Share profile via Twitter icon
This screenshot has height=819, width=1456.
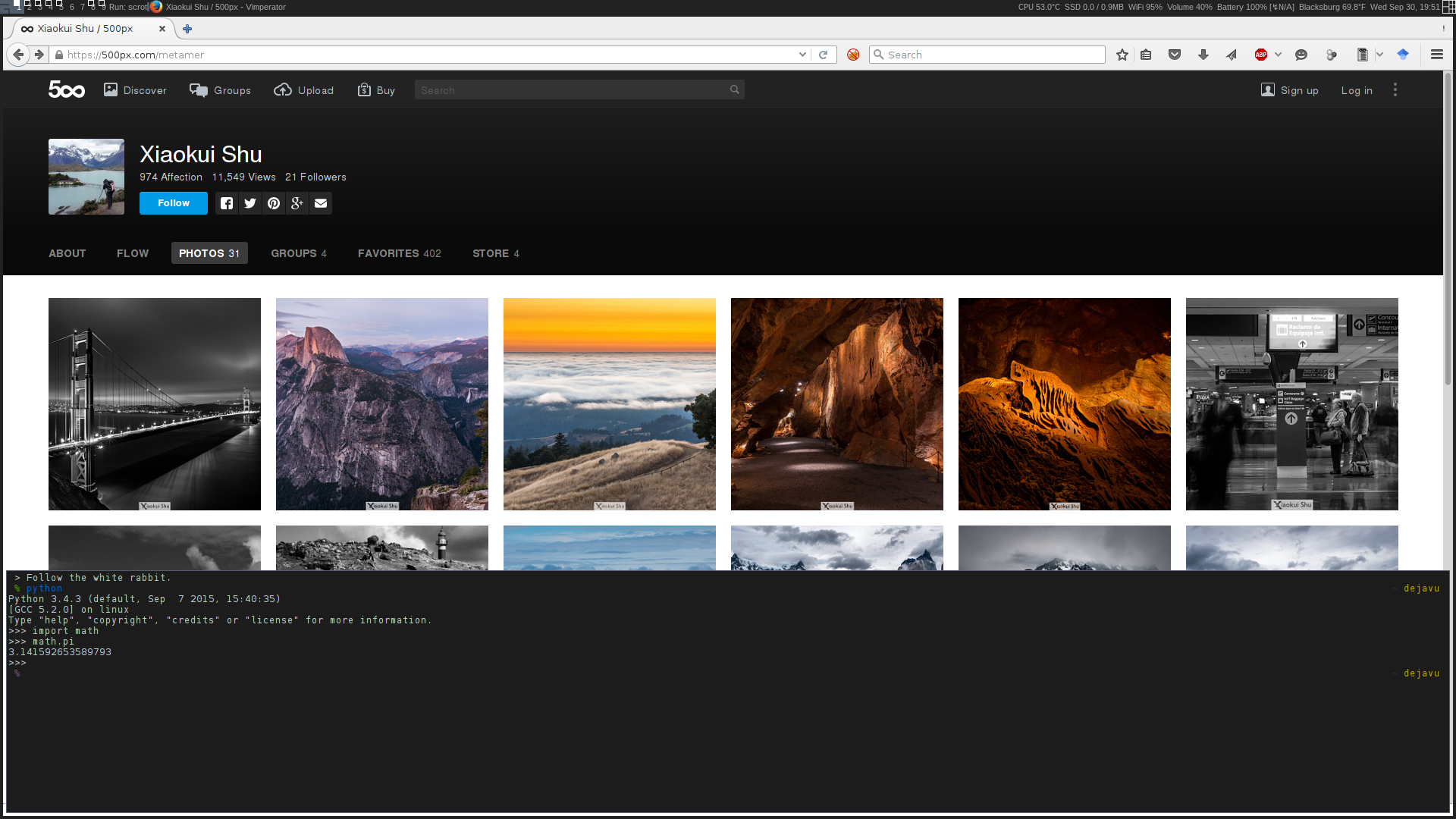(x=250, y=203)
